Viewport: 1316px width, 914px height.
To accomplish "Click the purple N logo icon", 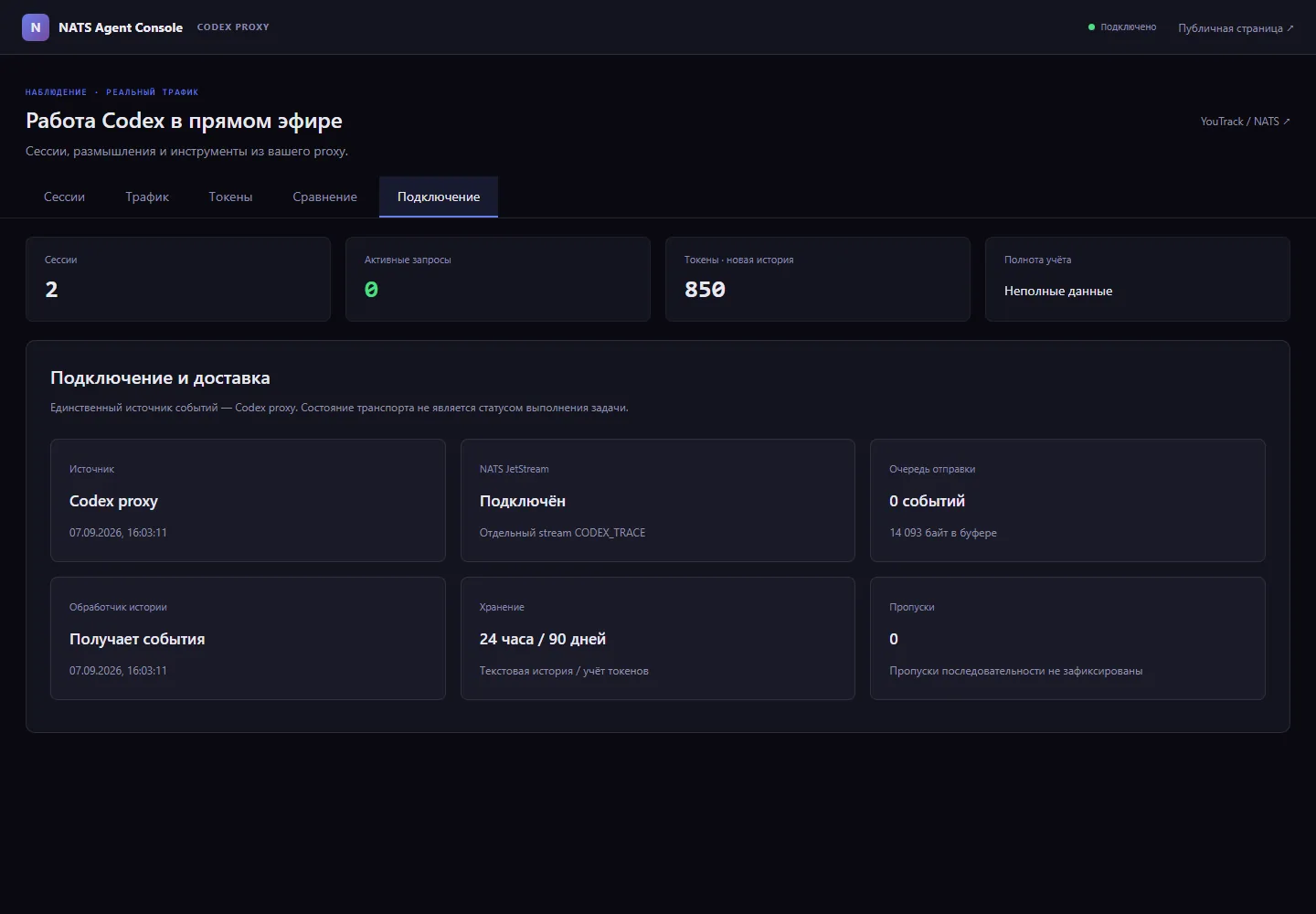I will coord(36,27).
